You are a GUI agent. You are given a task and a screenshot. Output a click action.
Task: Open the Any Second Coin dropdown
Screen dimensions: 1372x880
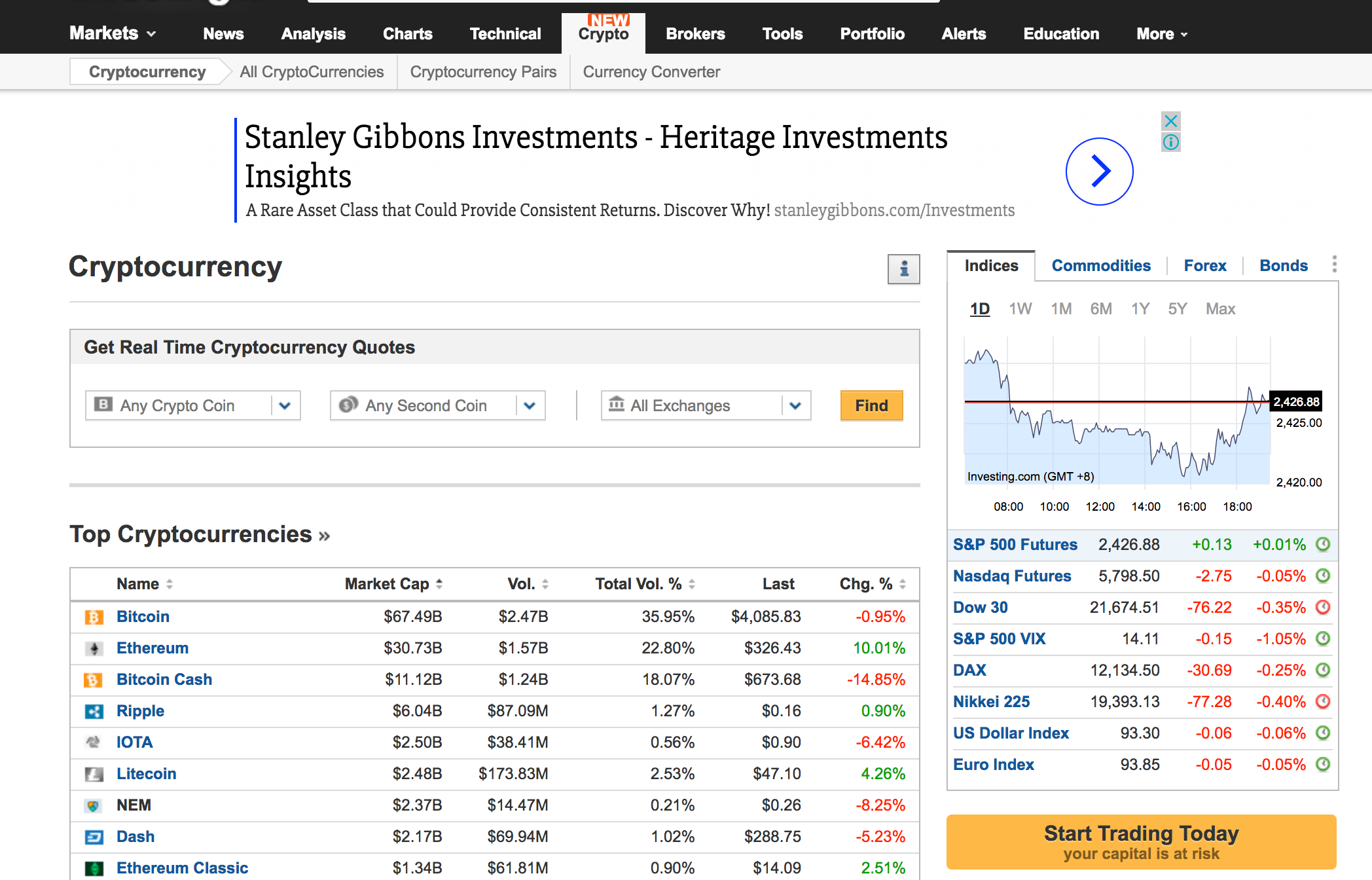point(437,405)
